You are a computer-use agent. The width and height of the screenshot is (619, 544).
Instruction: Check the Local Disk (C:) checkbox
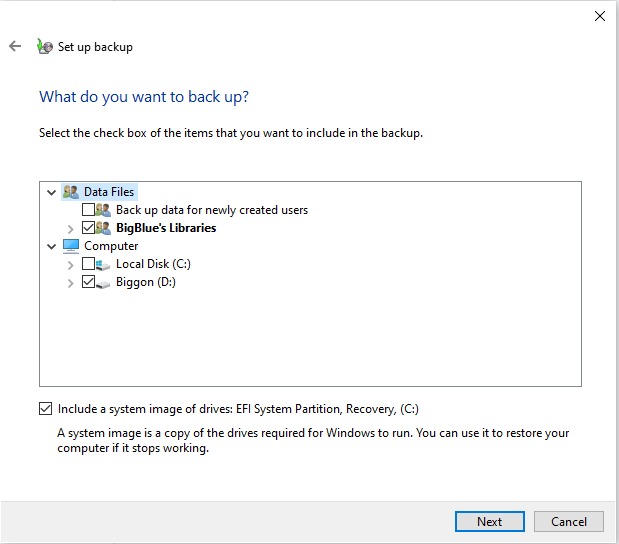[88, 264]
